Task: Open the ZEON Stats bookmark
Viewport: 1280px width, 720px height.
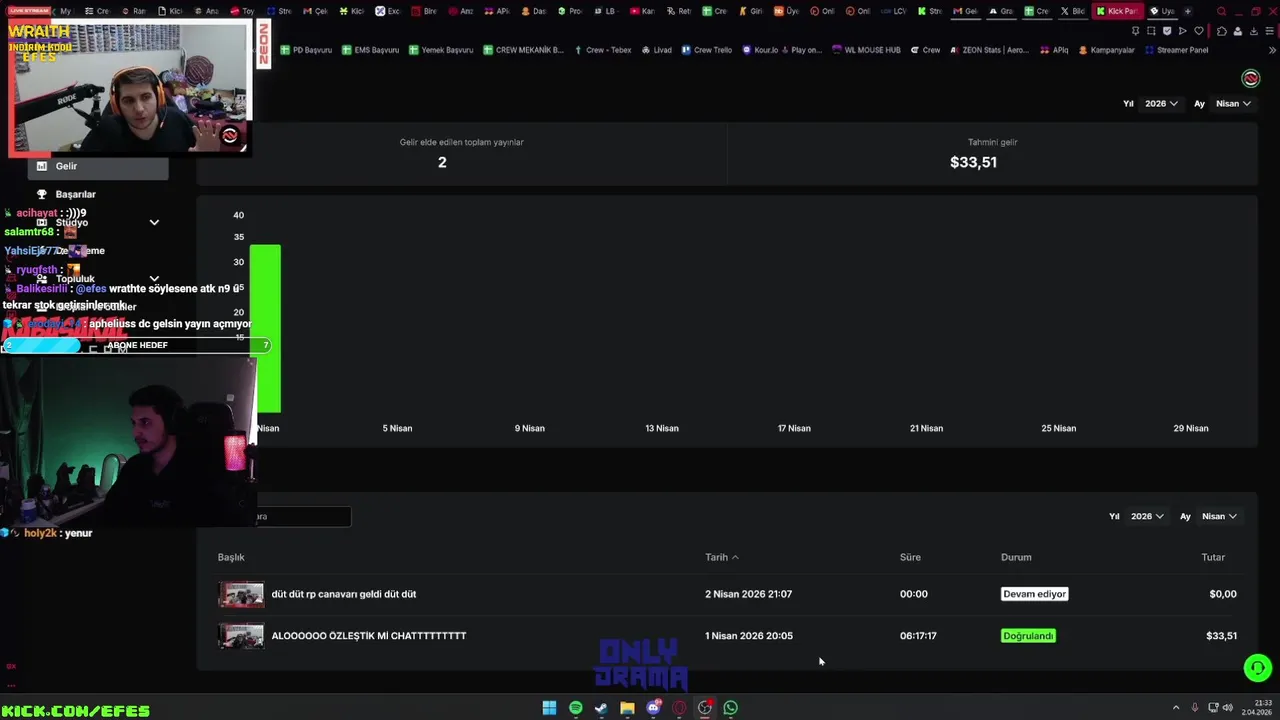Action: click(x=988, y=50)
